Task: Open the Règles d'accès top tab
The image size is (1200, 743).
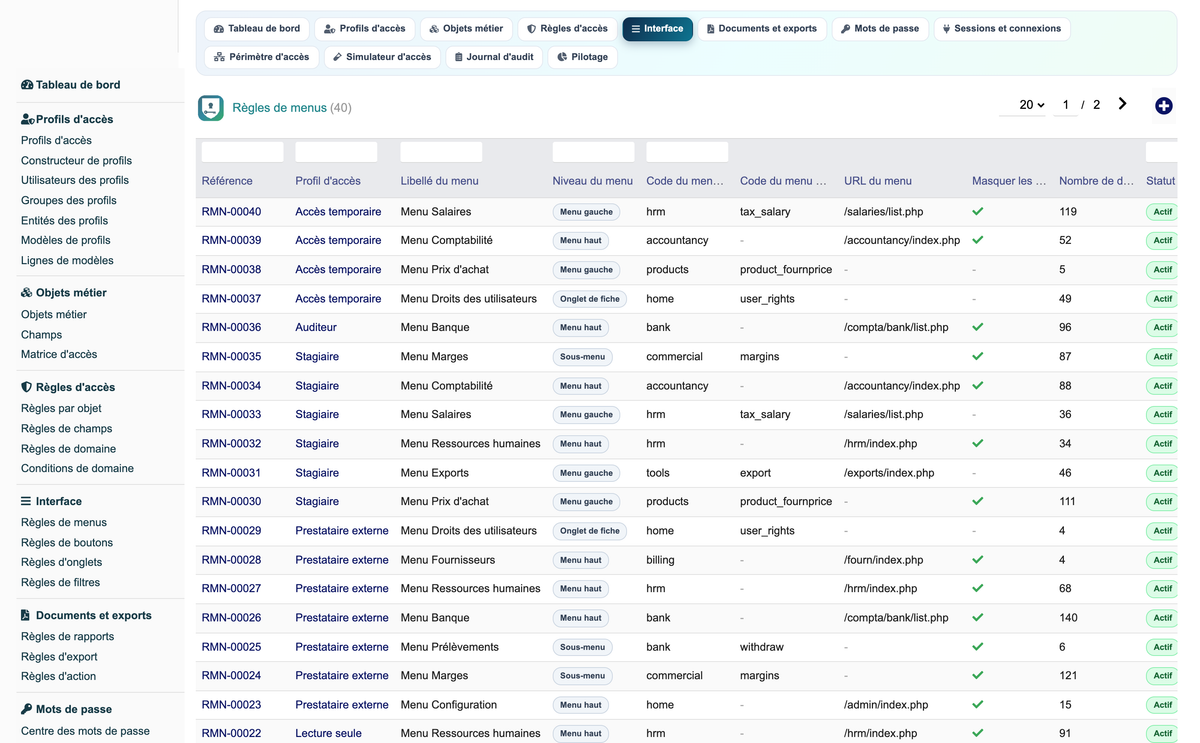Action: click(x=567, y=29)
